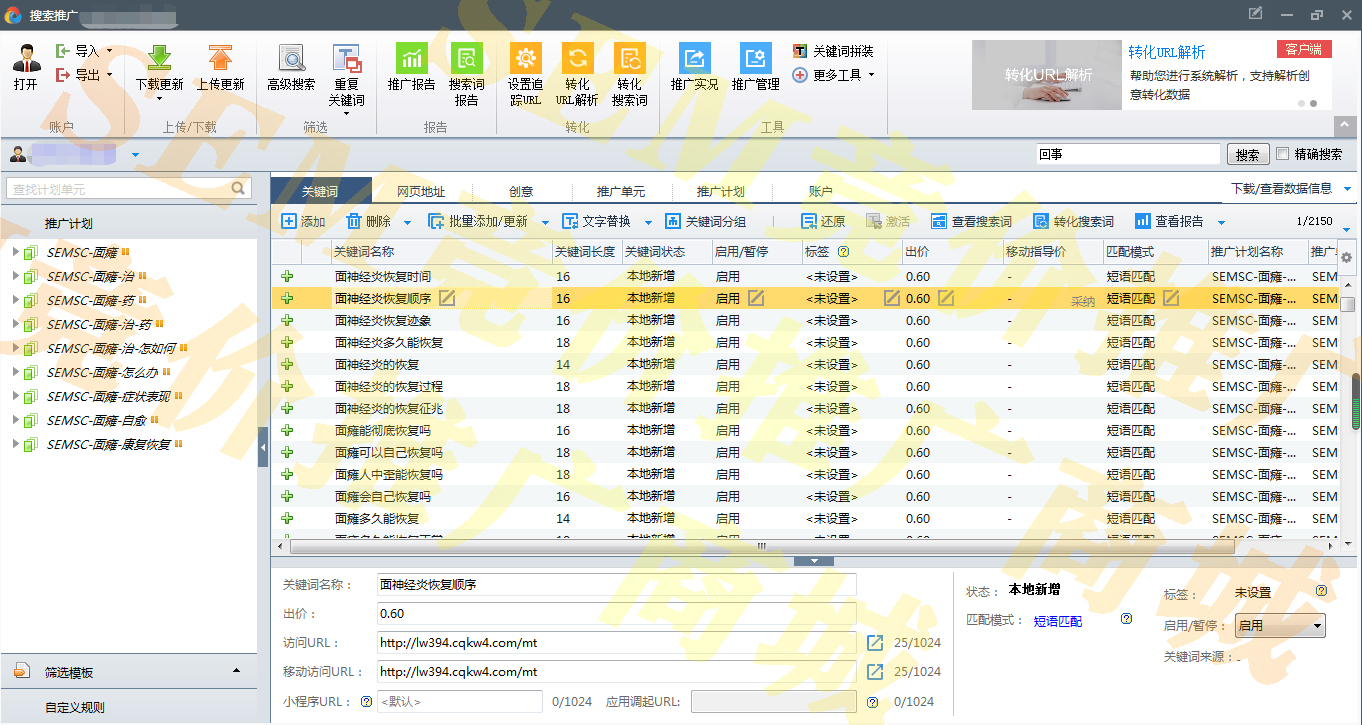Edit keyword name pencil for 面神经炎恢复顺序
1362x725 pixels.
click(x=447, y=298)
